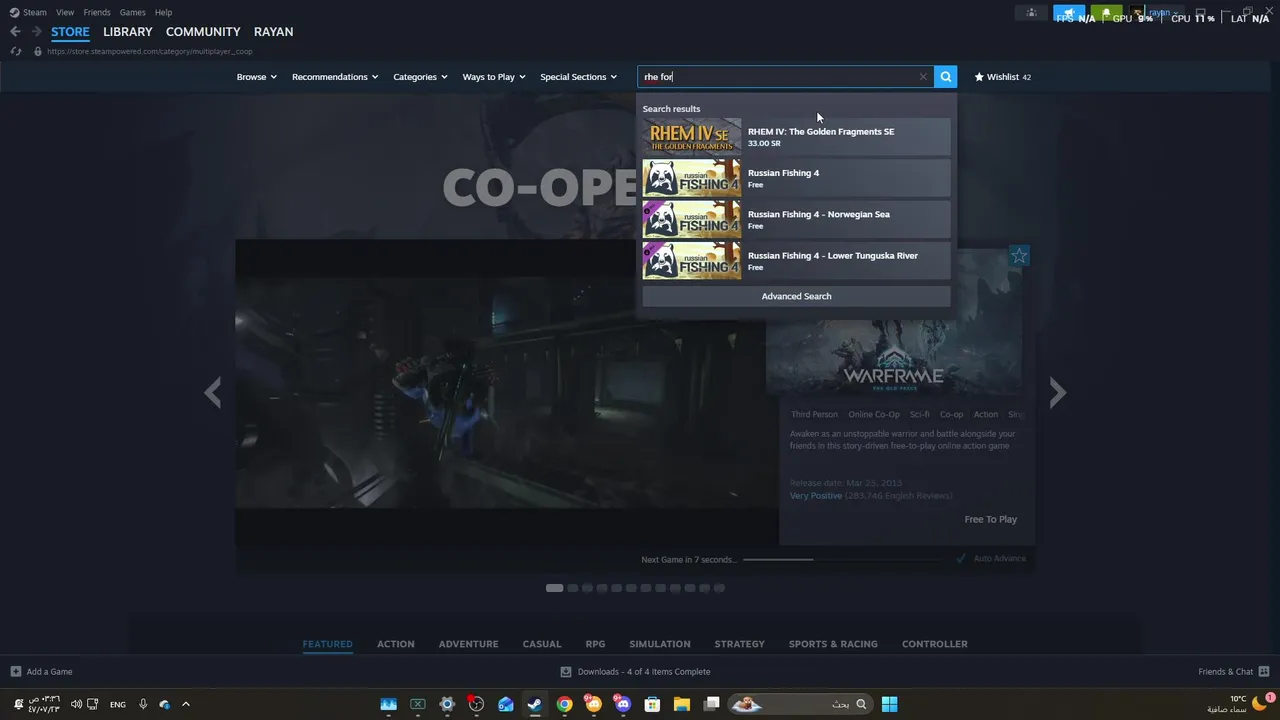Click Steam icon in Windows taskbar
Viewport: 1280px width, 720px height.
tap(534, 704)
